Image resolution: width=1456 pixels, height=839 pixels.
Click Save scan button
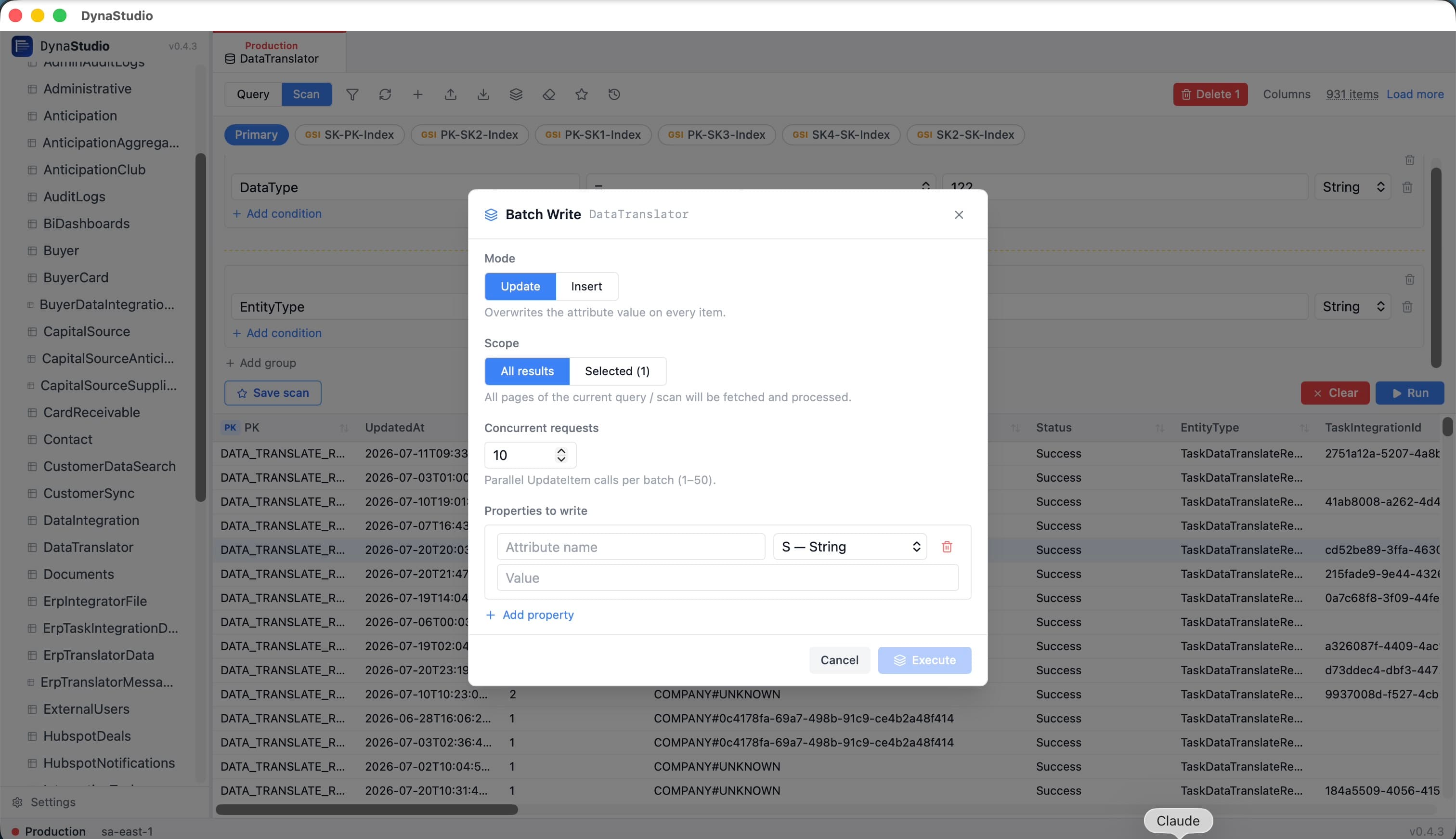click(273, 393)
